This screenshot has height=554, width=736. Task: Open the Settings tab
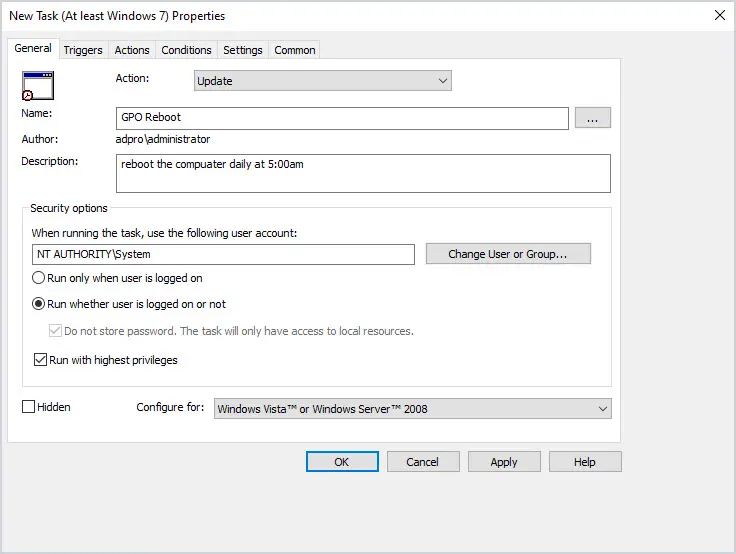243,50
